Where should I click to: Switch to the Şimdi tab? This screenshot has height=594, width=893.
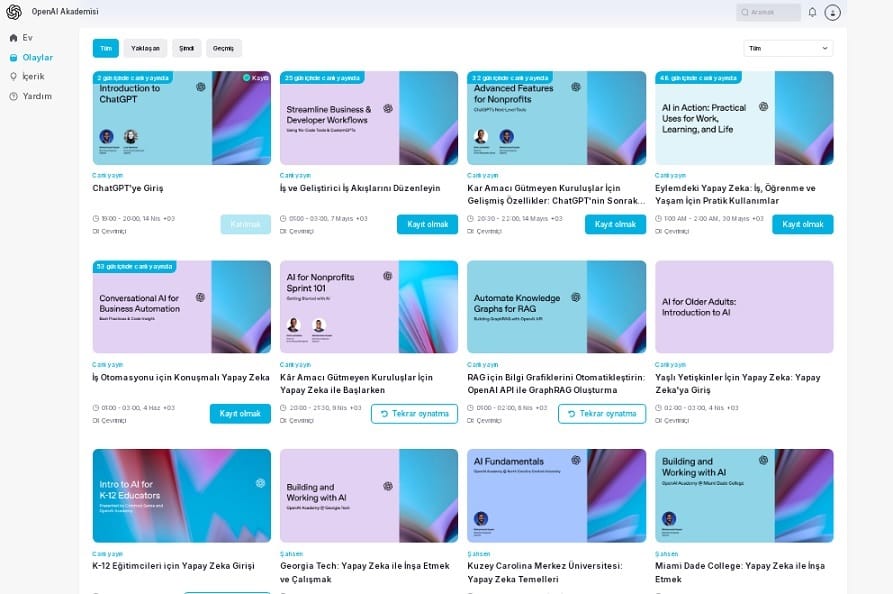(x=187, y=48)
